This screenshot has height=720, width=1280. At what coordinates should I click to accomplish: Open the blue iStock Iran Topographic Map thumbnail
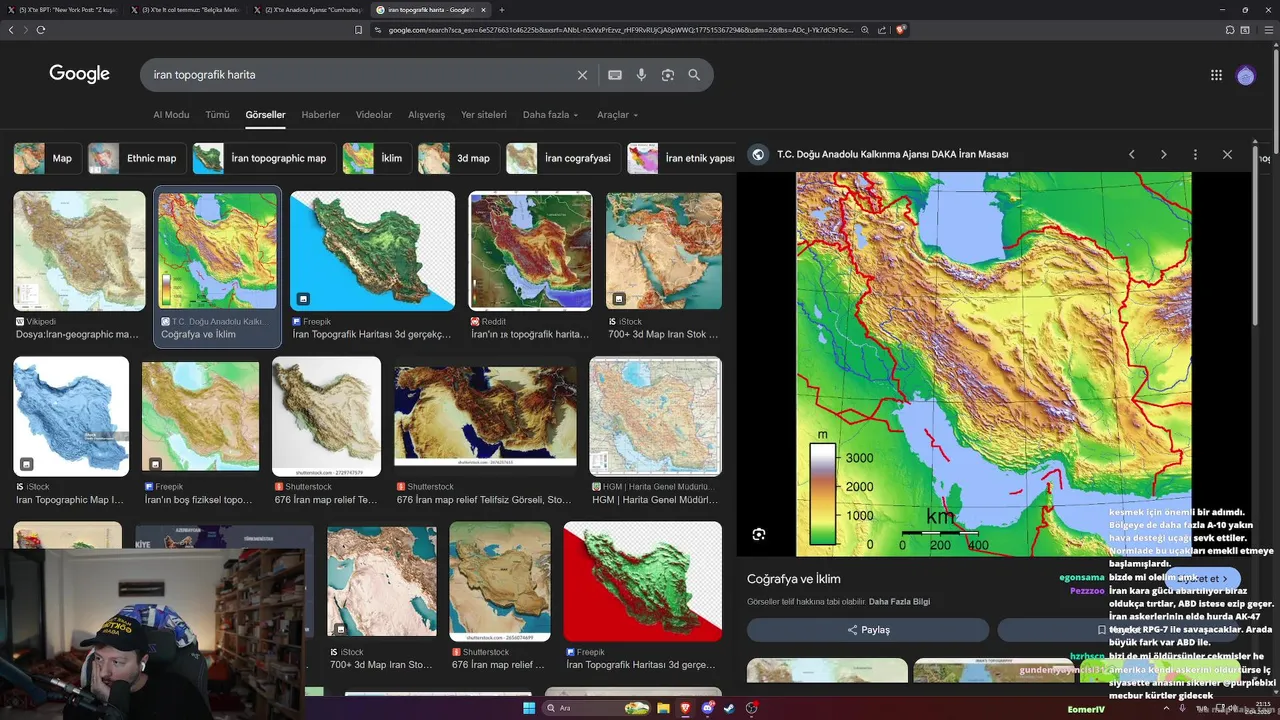coord(71,416)
